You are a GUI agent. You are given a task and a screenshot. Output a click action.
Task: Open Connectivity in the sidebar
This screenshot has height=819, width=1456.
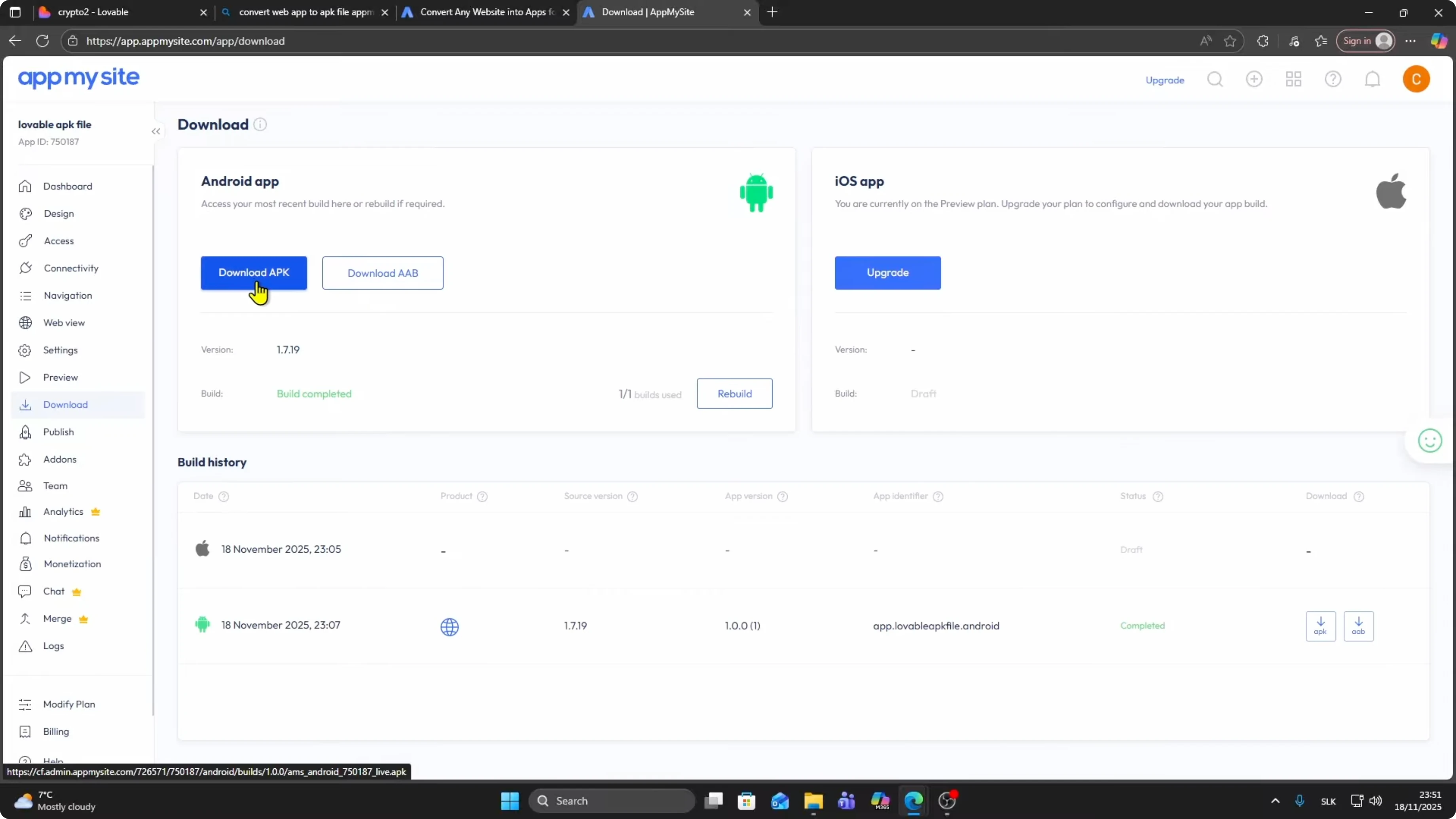click(78, 268)
